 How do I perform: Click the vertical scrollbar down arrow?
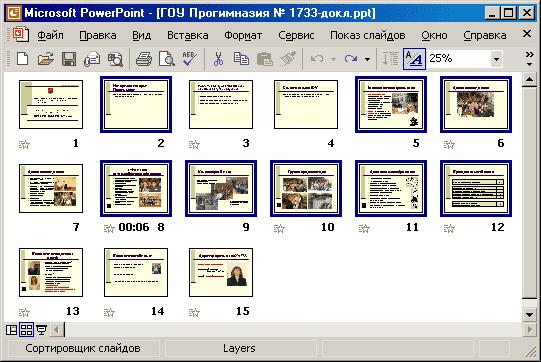pyautogui.click(x=529, y=314)
